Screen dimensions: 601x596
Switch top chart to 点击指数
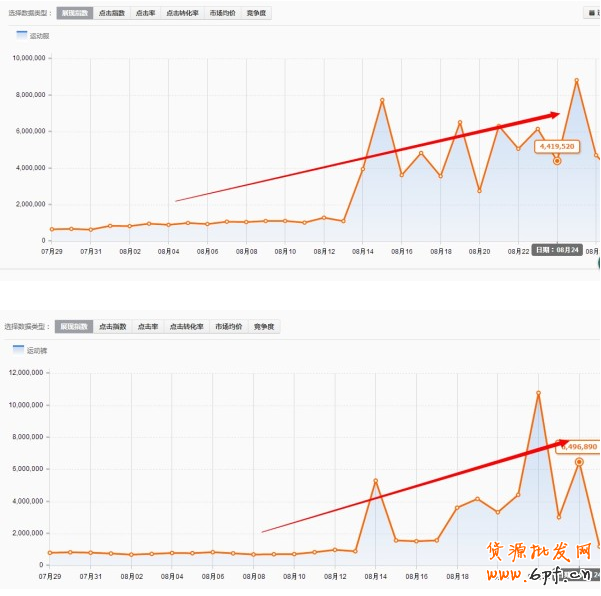tap(111, 13)
